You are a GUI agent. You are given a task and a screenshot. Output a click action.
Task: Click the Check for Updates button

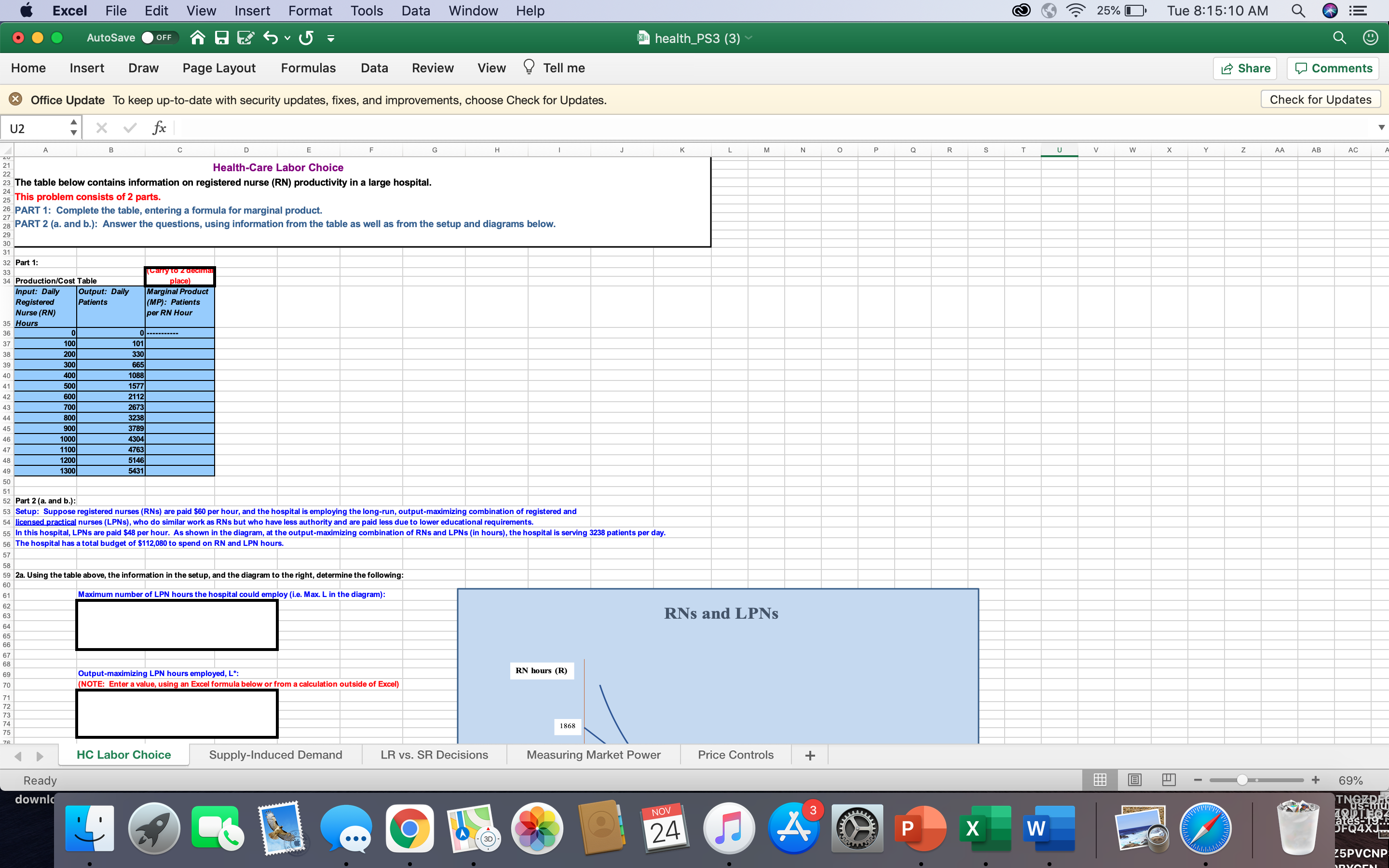[1320, 99]
